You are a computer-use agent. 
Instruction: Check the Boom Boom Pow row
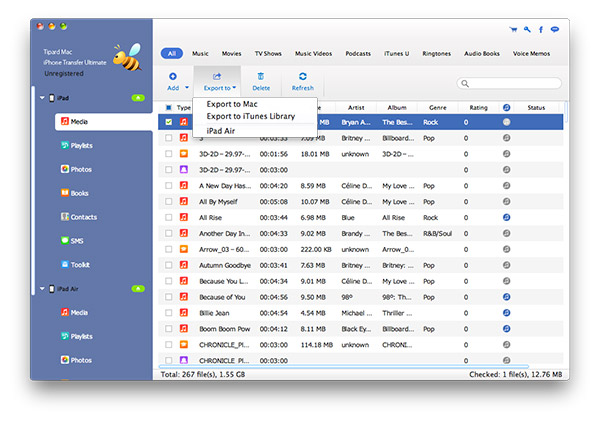(x=168, y=329)
